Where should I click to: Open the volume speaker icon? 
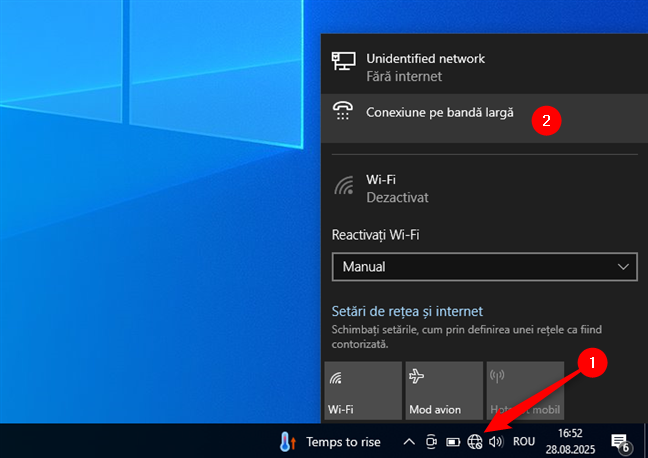495,441
